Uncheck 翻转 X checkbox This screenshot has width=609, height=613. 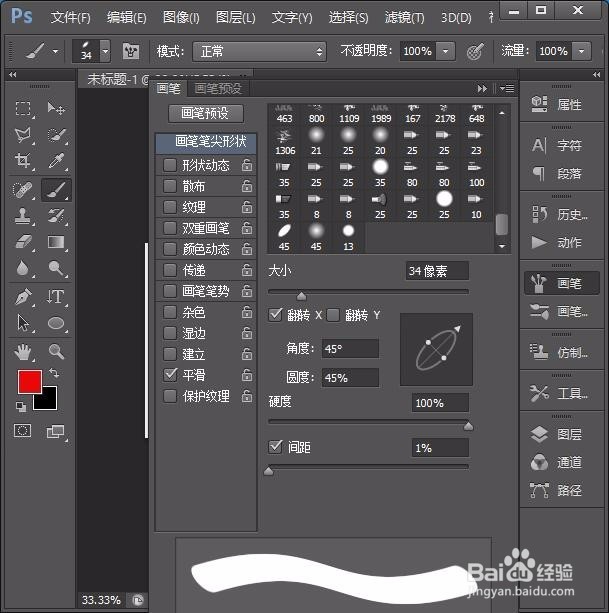275,315
